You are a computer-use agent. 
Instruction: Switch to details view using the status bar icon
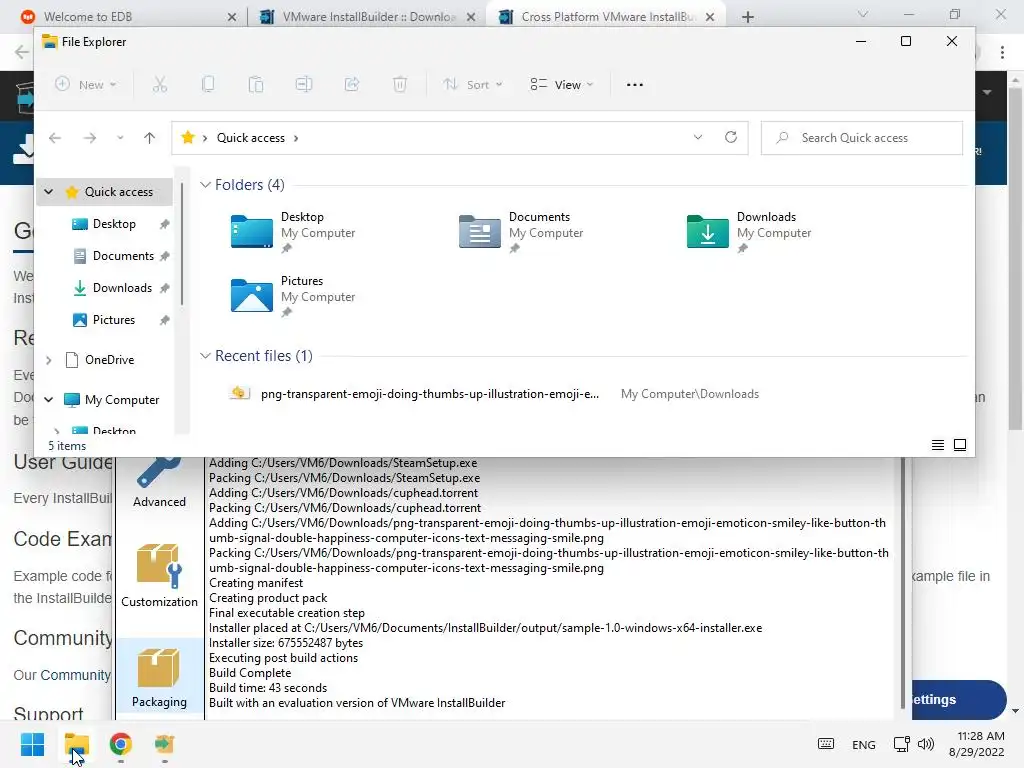pos(938,445)
